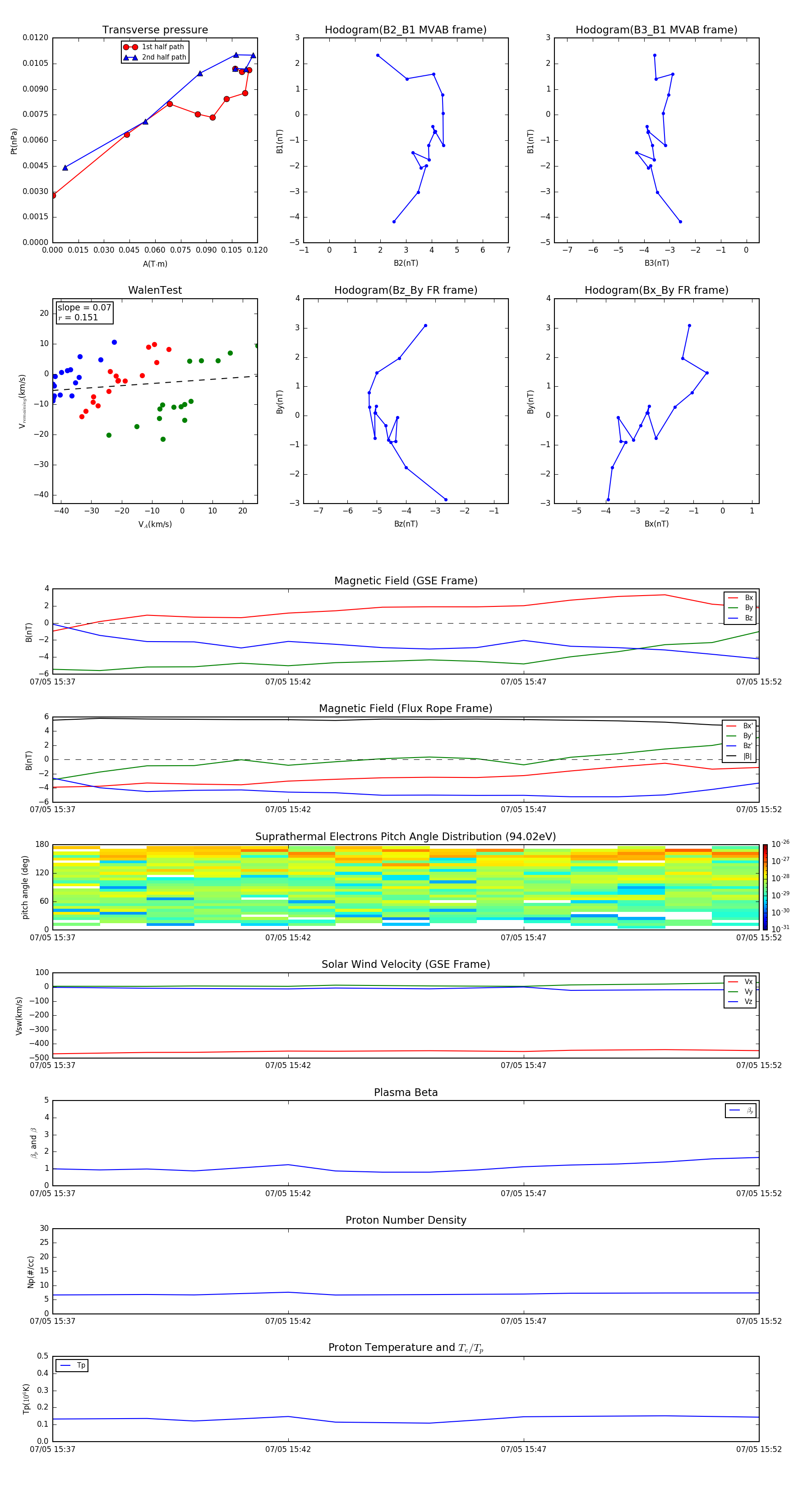
Task: Click the 'Vsw(km/s)' axis label
Action: point(19,1016)
